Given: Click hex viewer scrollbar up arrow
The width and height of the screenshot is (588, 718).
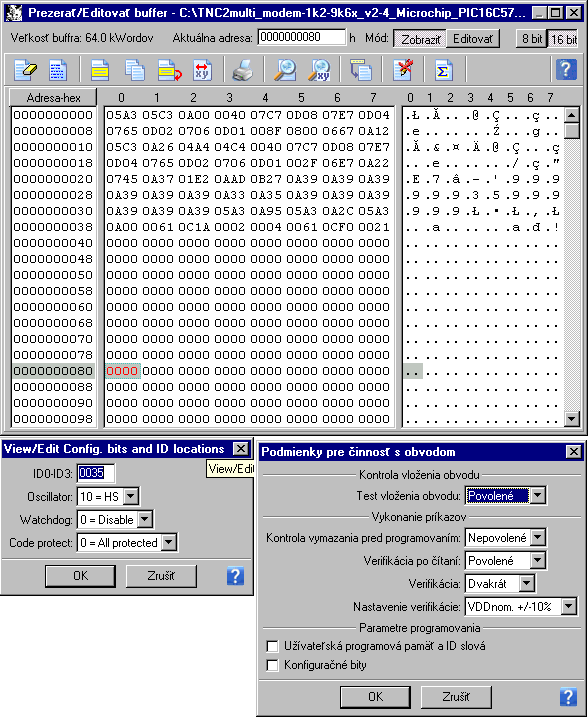Looking at the screenshot, I should 571,114.
